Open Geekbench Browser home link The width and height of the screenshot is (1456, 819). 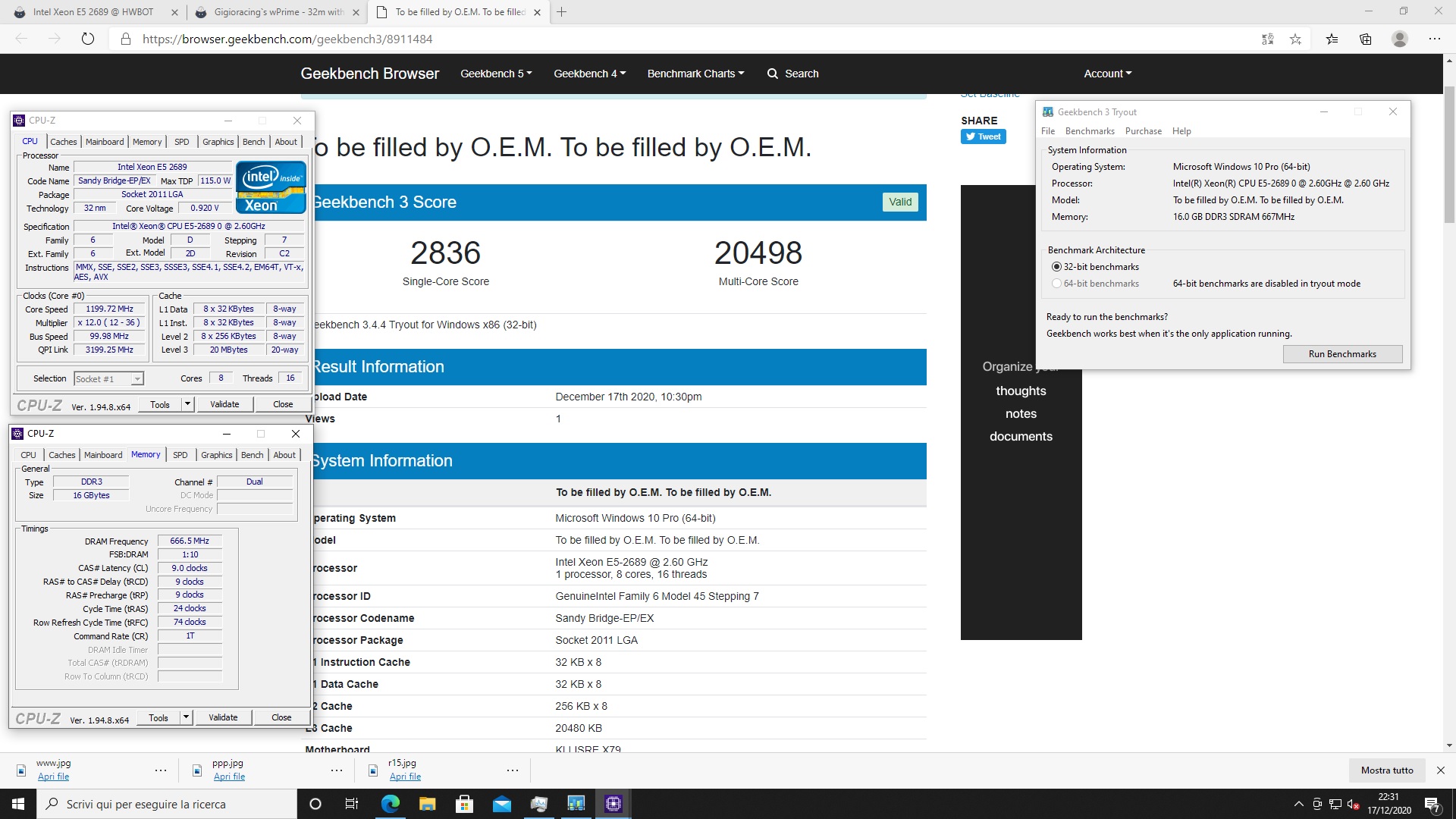(x=370, y=74)
